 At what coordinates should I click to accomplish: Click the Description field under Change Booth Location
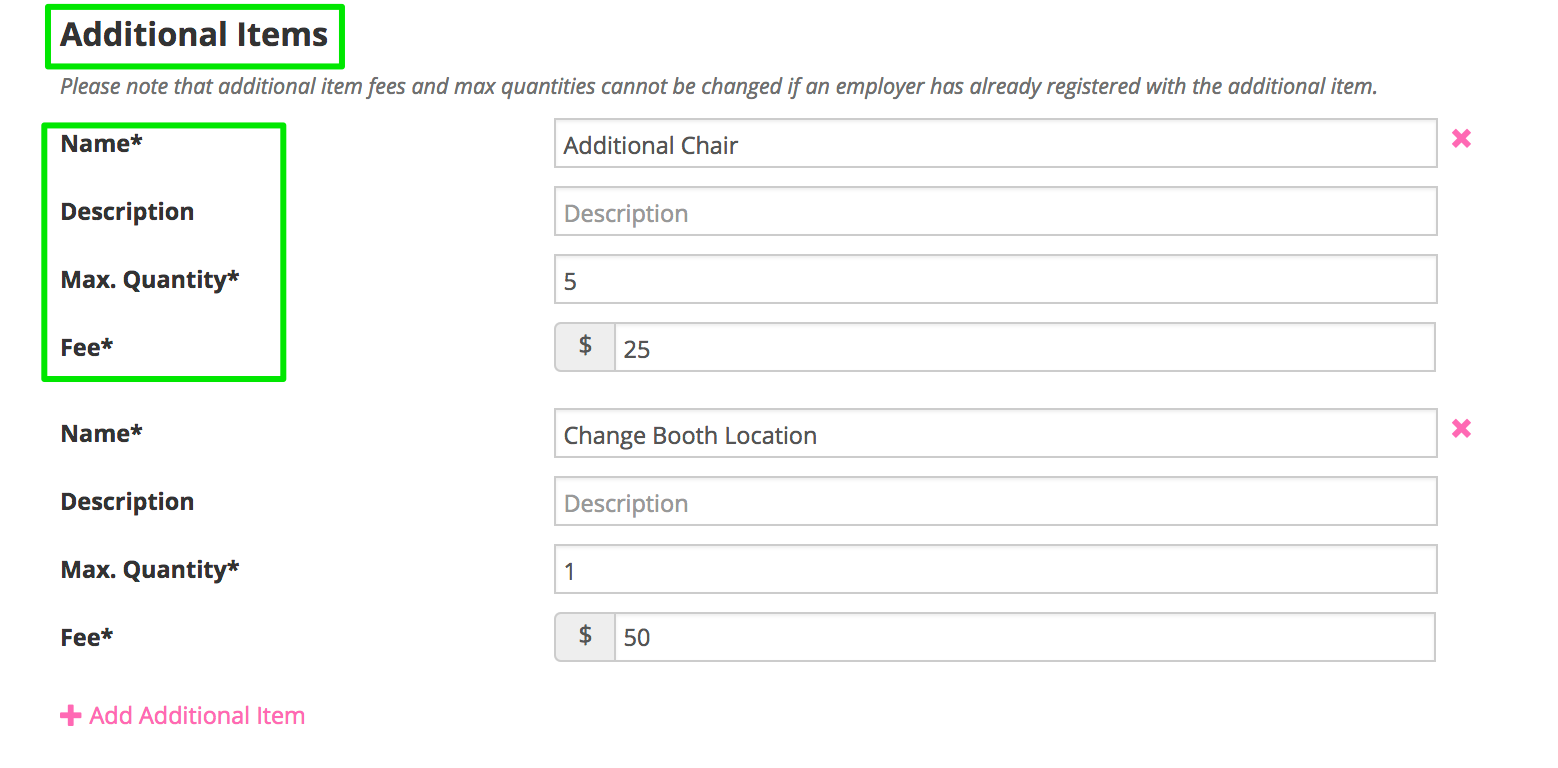point(995,503)
